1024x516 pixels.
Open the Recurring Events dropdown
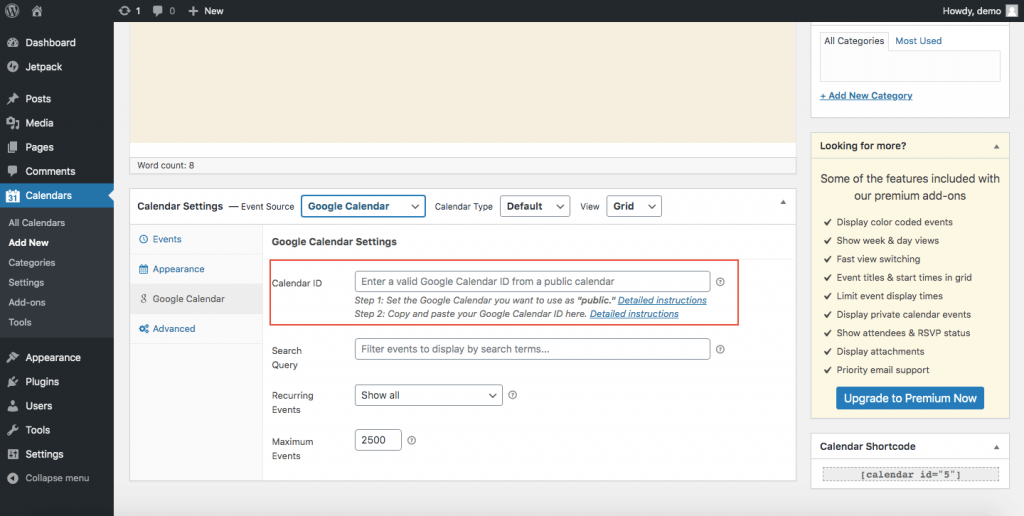tap(429, 395)
